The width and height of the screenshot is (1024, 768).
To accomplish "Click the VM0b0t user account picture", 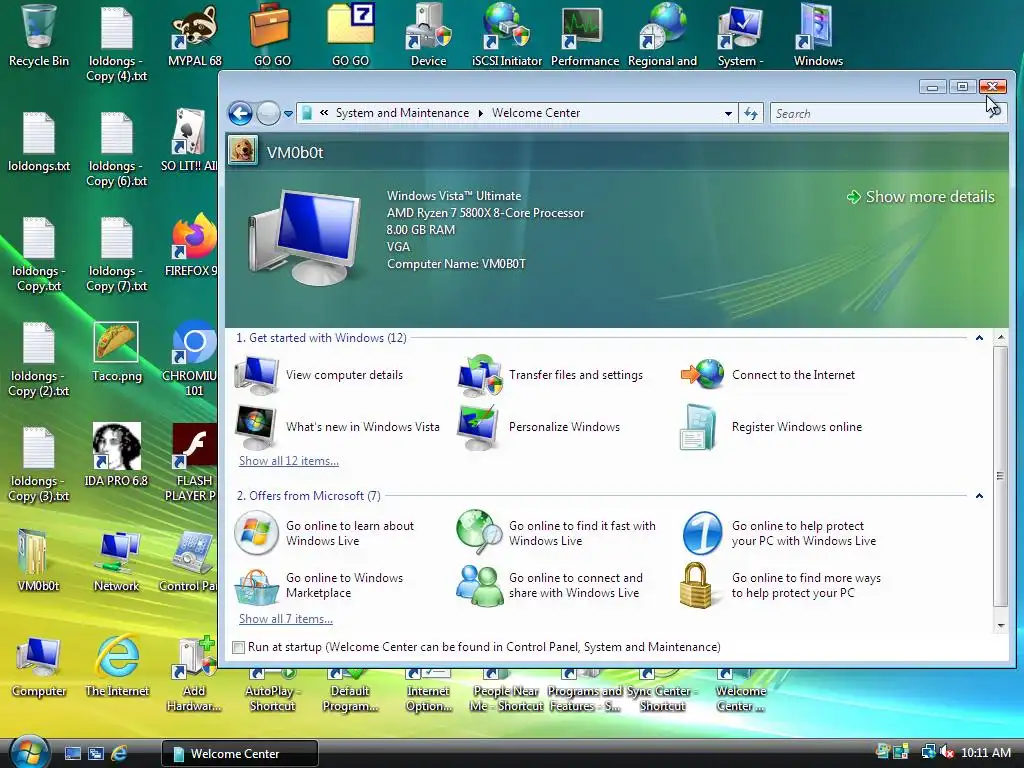I will click(x=243, y=151).
